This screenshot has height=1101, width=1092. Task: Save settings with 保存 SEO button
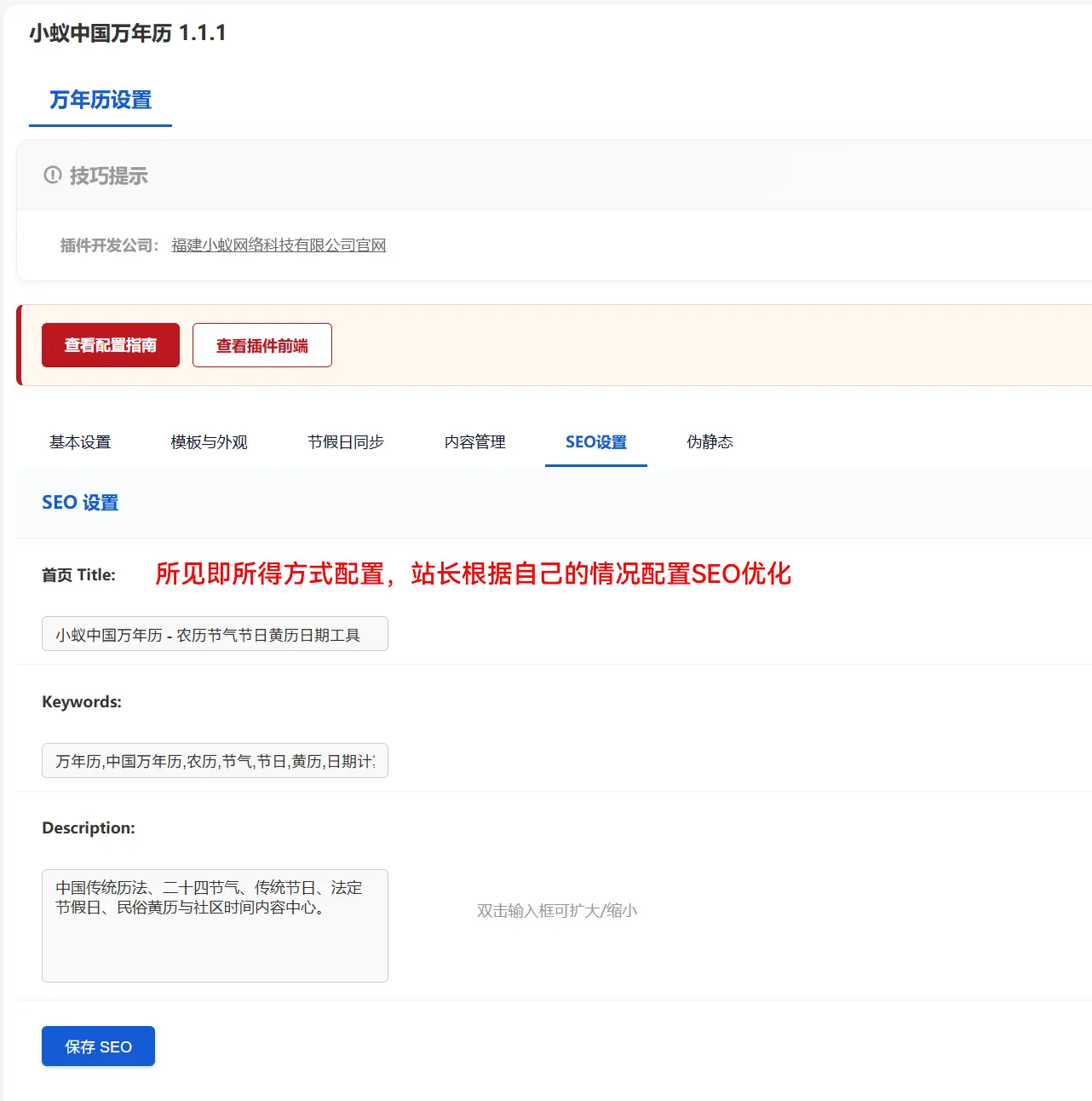pyautogui.click(x=98, y=1046)
